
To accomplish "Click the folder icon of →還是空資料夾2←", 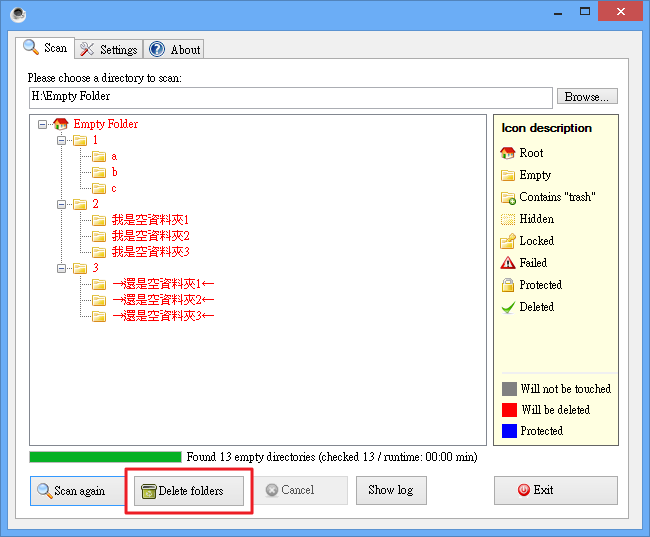I will coord(99,300).
